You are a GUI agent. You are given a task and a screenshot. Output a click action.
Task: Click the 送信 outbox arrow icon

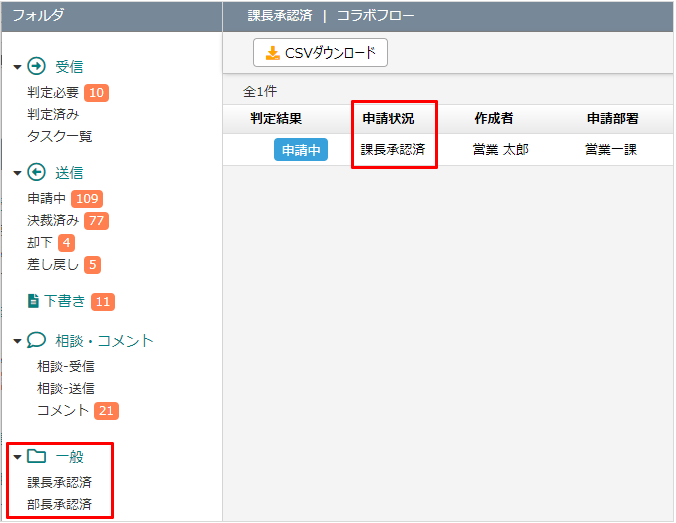[x=36, y=172]
